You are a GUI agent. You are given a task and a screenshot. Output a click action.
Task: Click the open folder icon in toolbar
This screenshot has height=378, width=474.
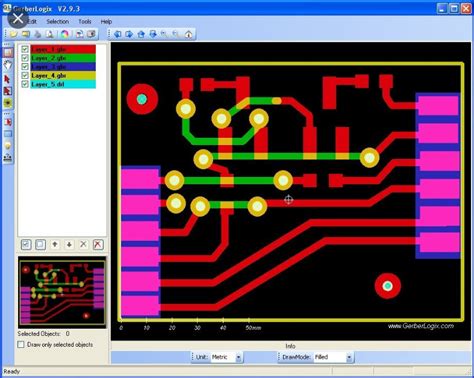(x=13, y=34)
